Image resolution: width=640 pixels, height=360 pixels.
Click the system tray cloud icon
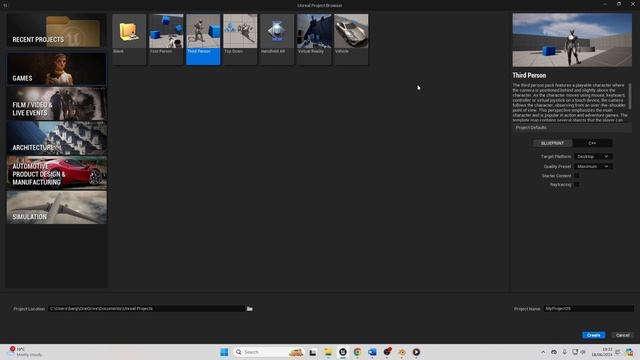[554, 352]
